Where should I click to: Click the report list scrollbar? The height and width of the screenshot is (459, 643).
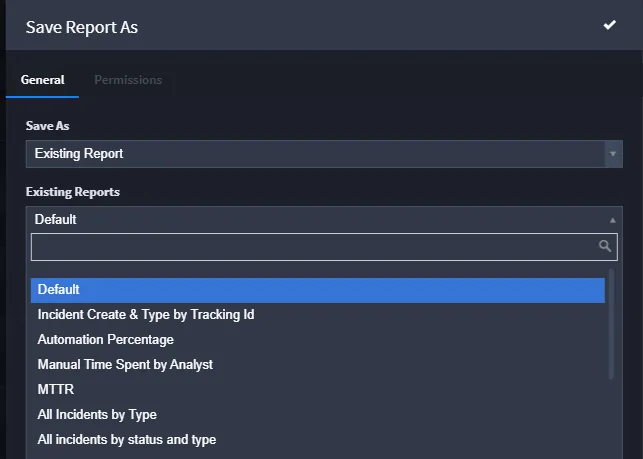611,324
